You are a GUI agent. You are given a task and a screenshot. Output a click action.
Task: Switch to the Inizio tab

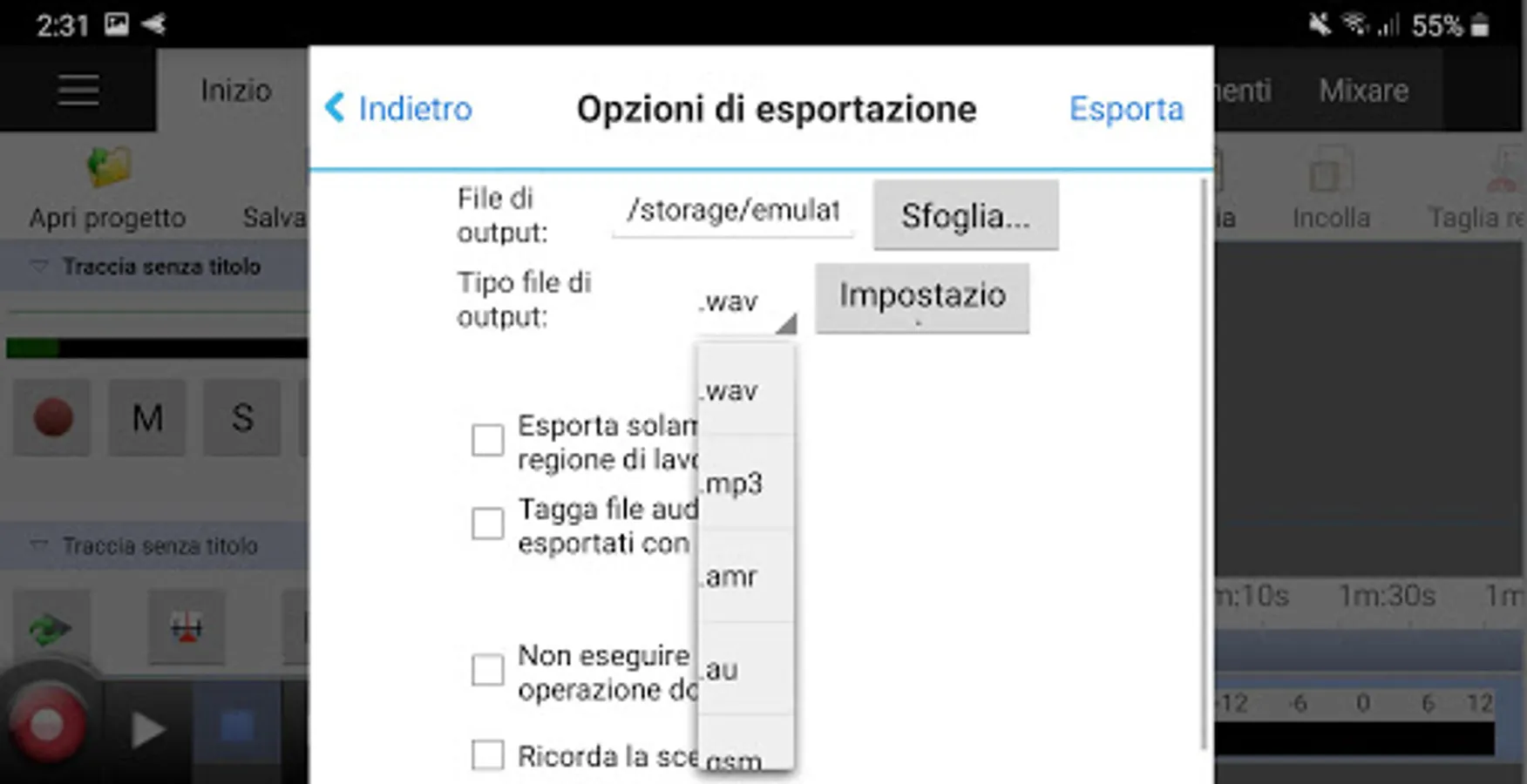tap(235, 91)
